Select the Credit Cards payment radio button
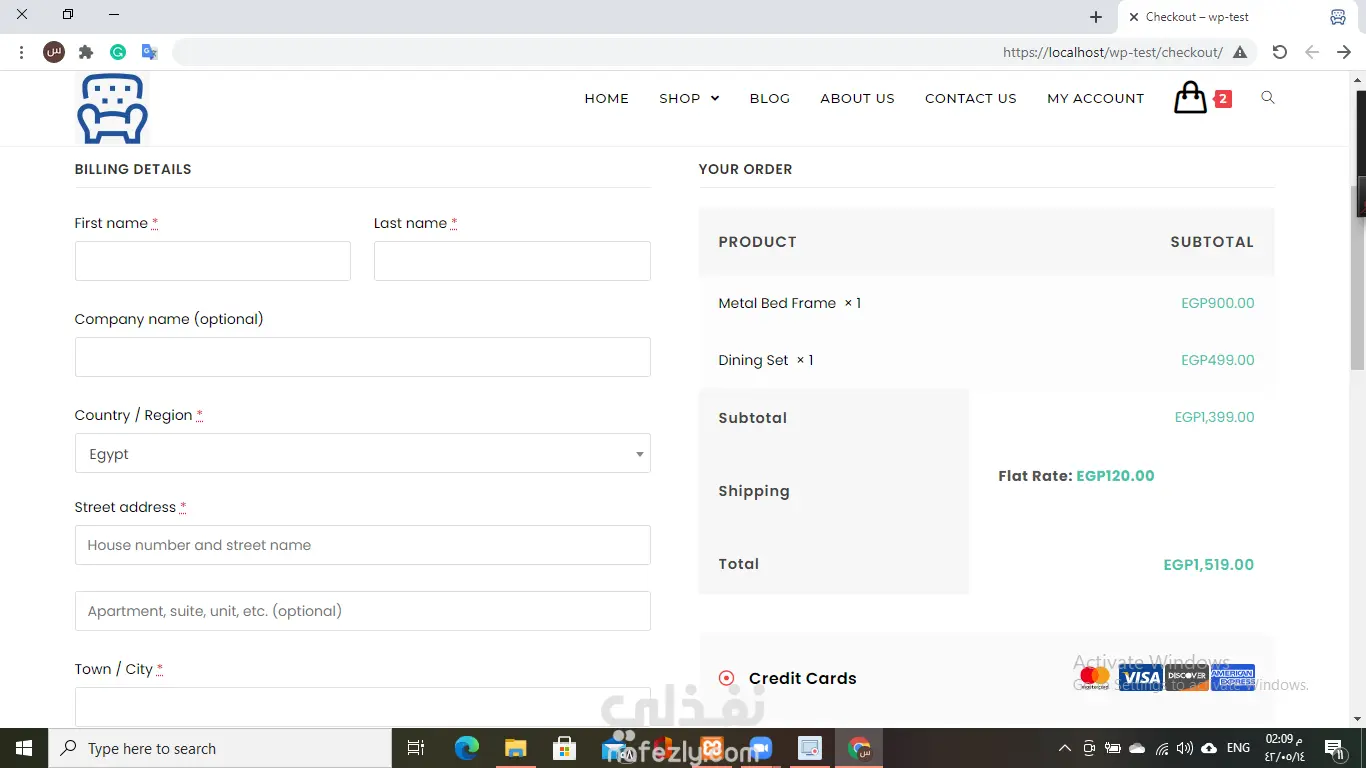This screenshot has width=1366, height=768. click(x=727, y=678)
